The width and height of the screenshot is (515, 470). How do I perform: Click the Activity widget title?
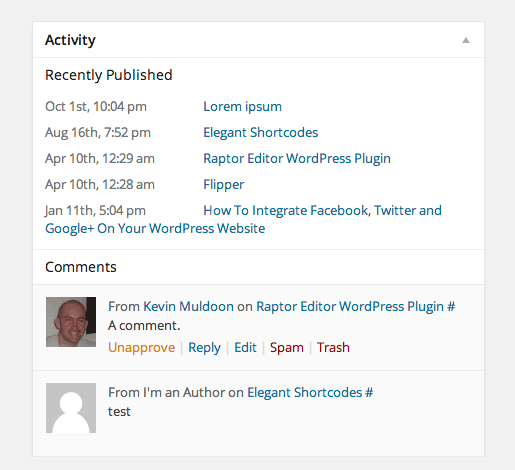coord(70,40)
